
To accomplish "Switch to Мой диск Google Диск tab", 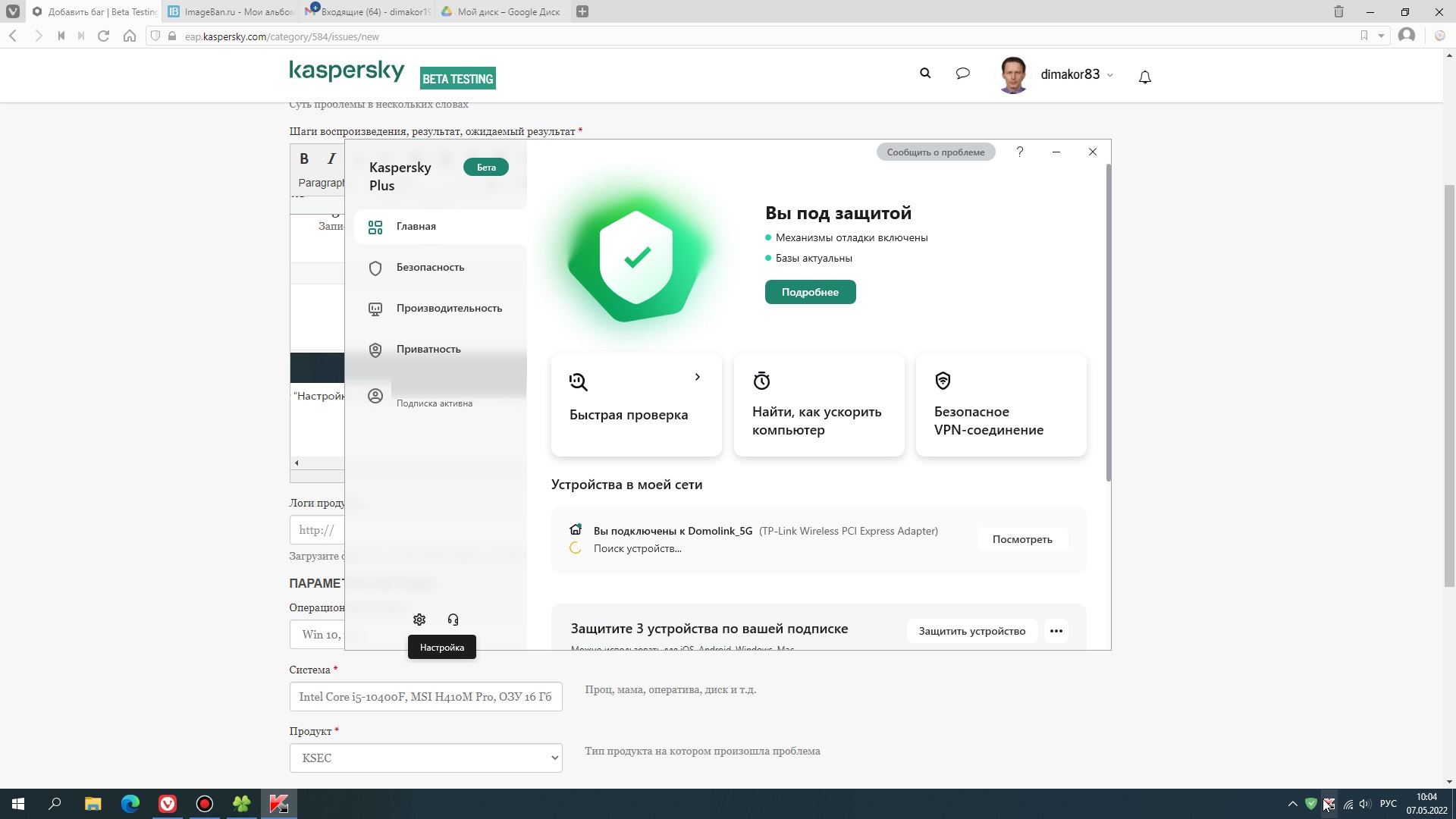I will pyautogui.click(x=504, y=11).
